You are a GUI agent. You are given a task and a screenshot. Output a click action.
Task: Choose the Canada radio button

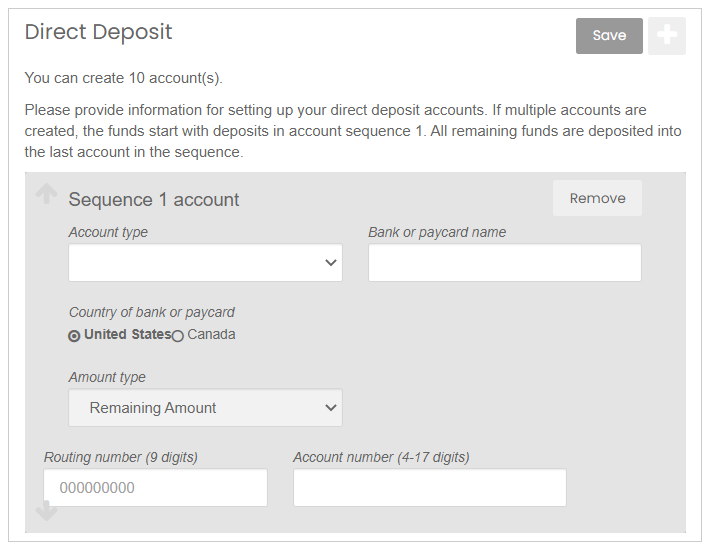coord(178,336)
